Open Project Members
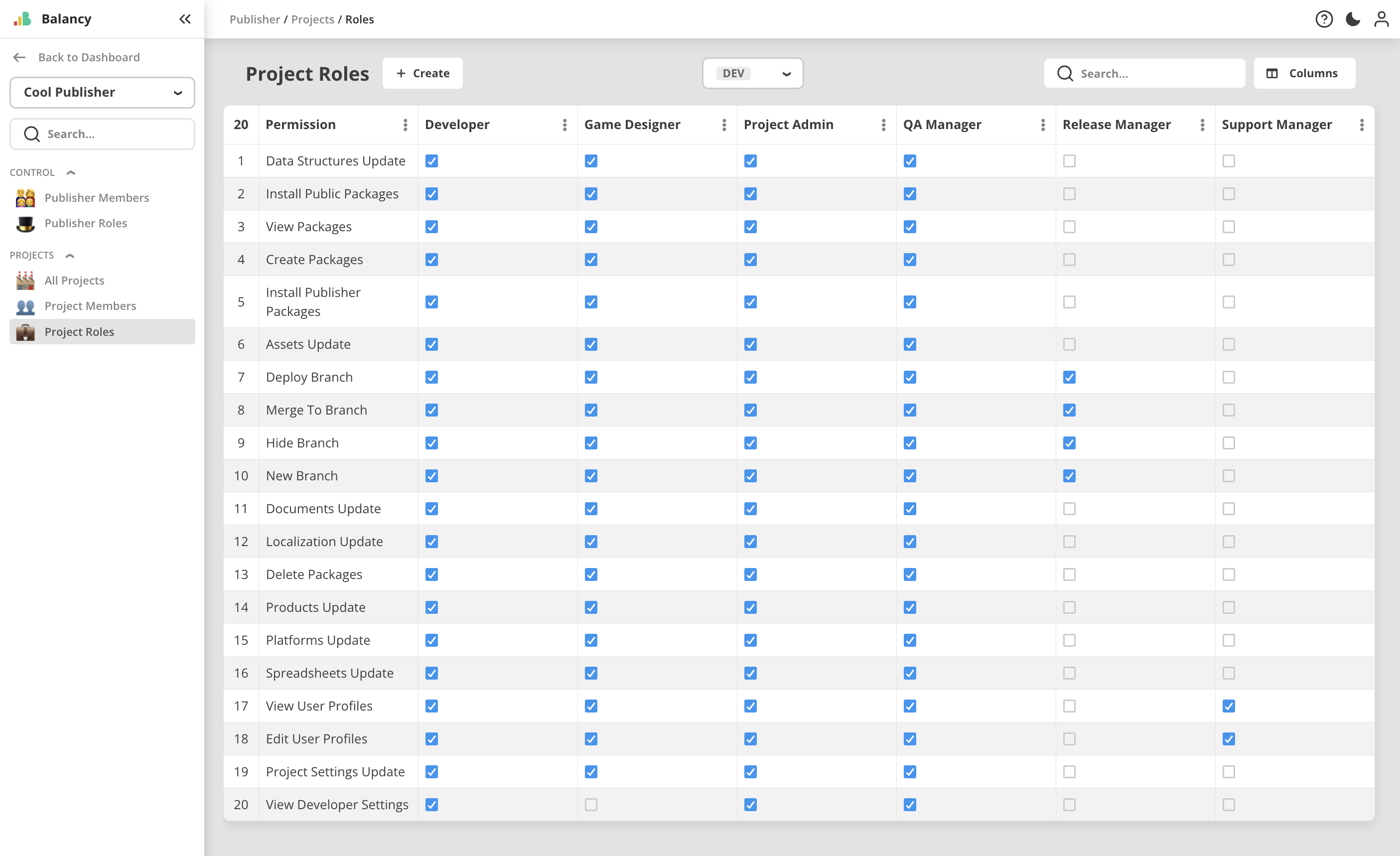The height and width of the screenshot is (856, 1400). [90, 306]
